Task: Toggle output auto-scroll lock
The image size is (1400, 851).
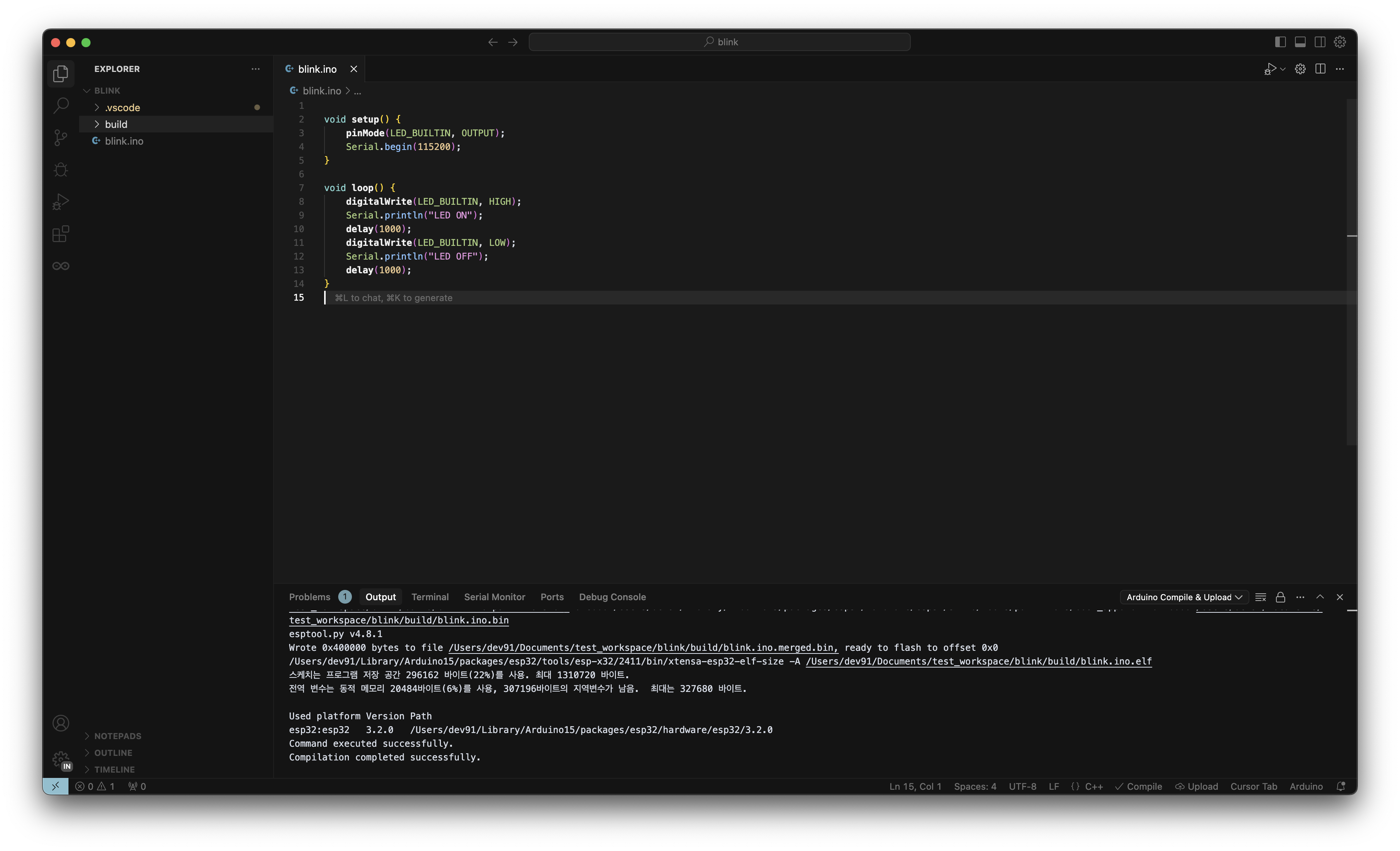Action: [1280, 597]
